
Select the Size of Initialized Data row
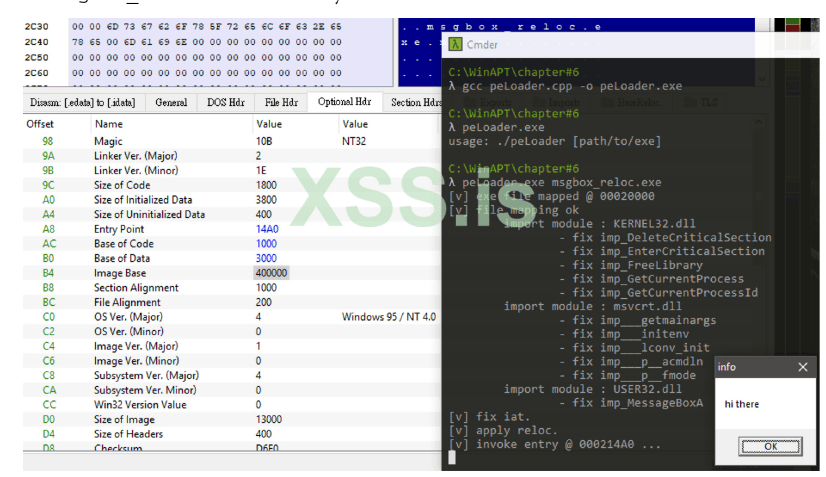(x=230, y=200)
